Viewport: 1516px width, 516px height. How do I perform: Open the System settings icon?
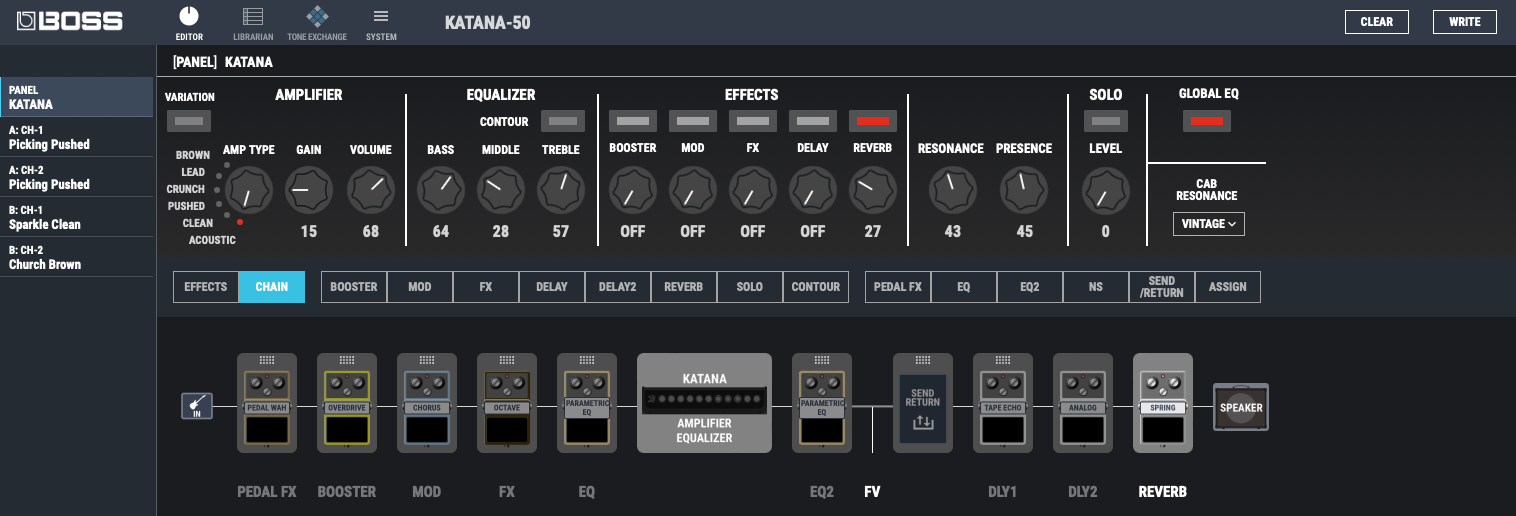click(x=380, y=24)
